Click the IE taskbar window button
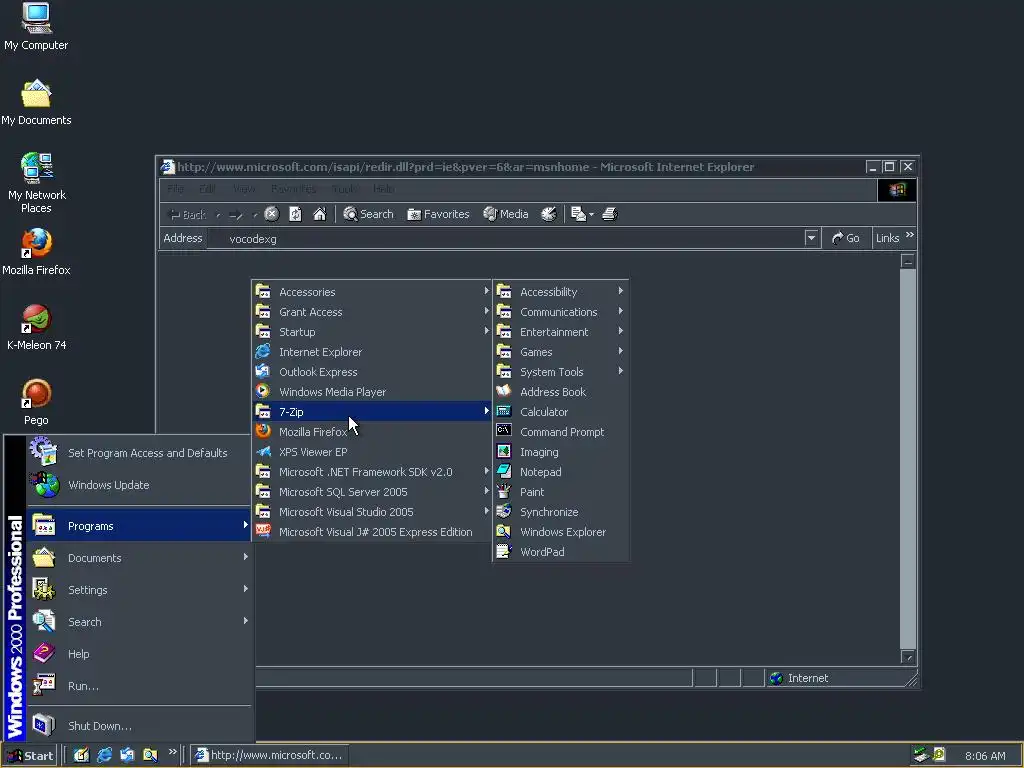 click(269, 755)
